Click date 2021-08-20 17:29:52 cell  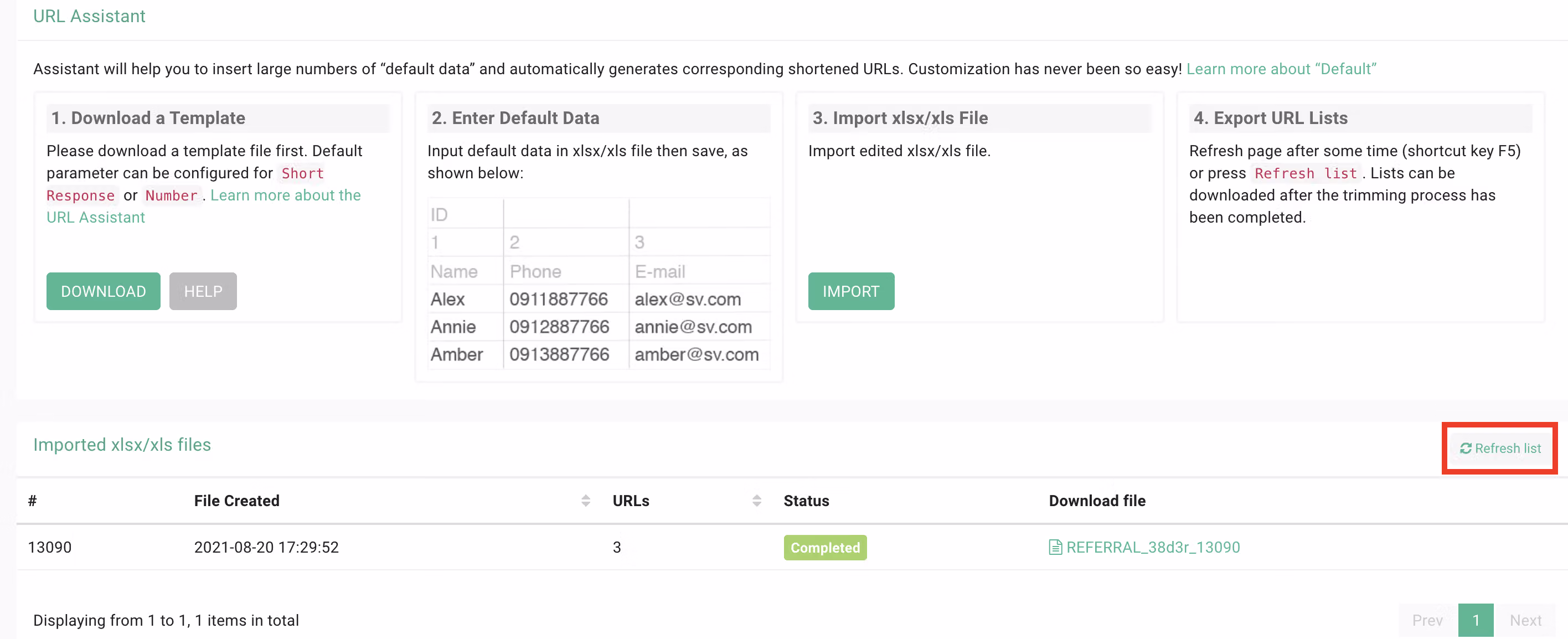tap(266, 547)
